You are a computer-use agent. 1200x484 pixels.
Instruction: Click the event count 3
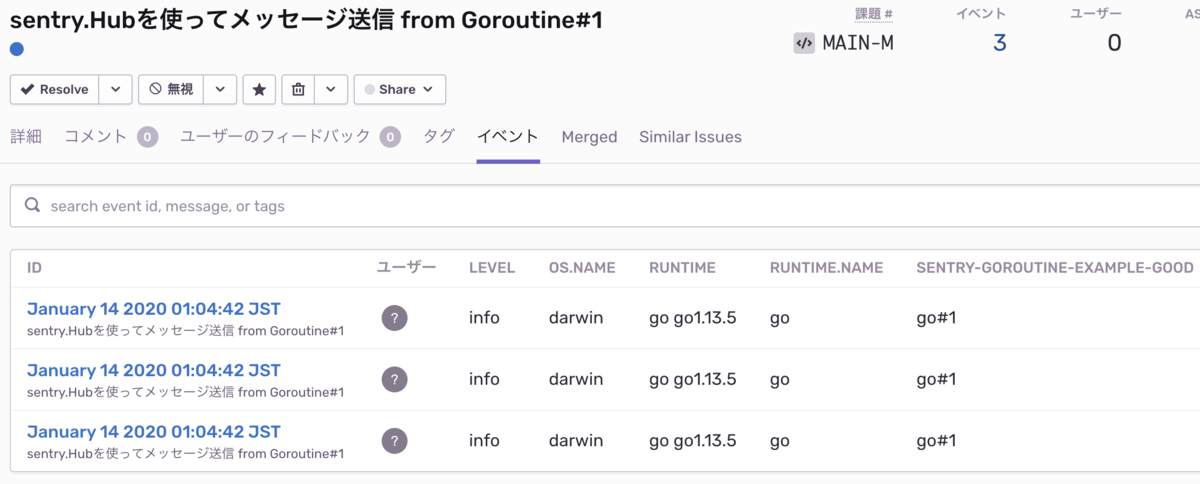[999, 42]
